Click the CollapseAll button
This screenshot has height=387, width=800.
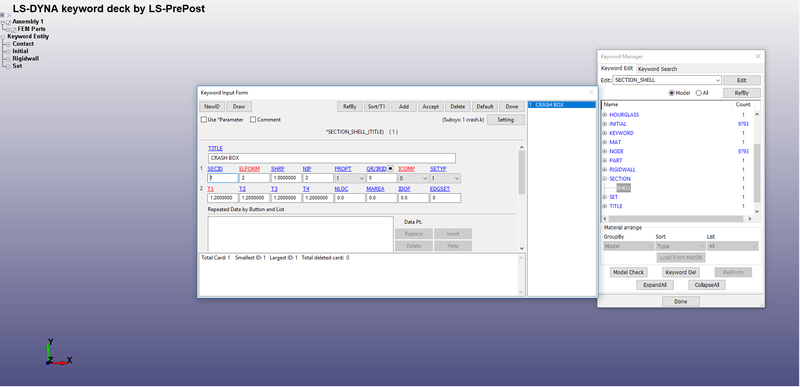(x=707, y=285)
